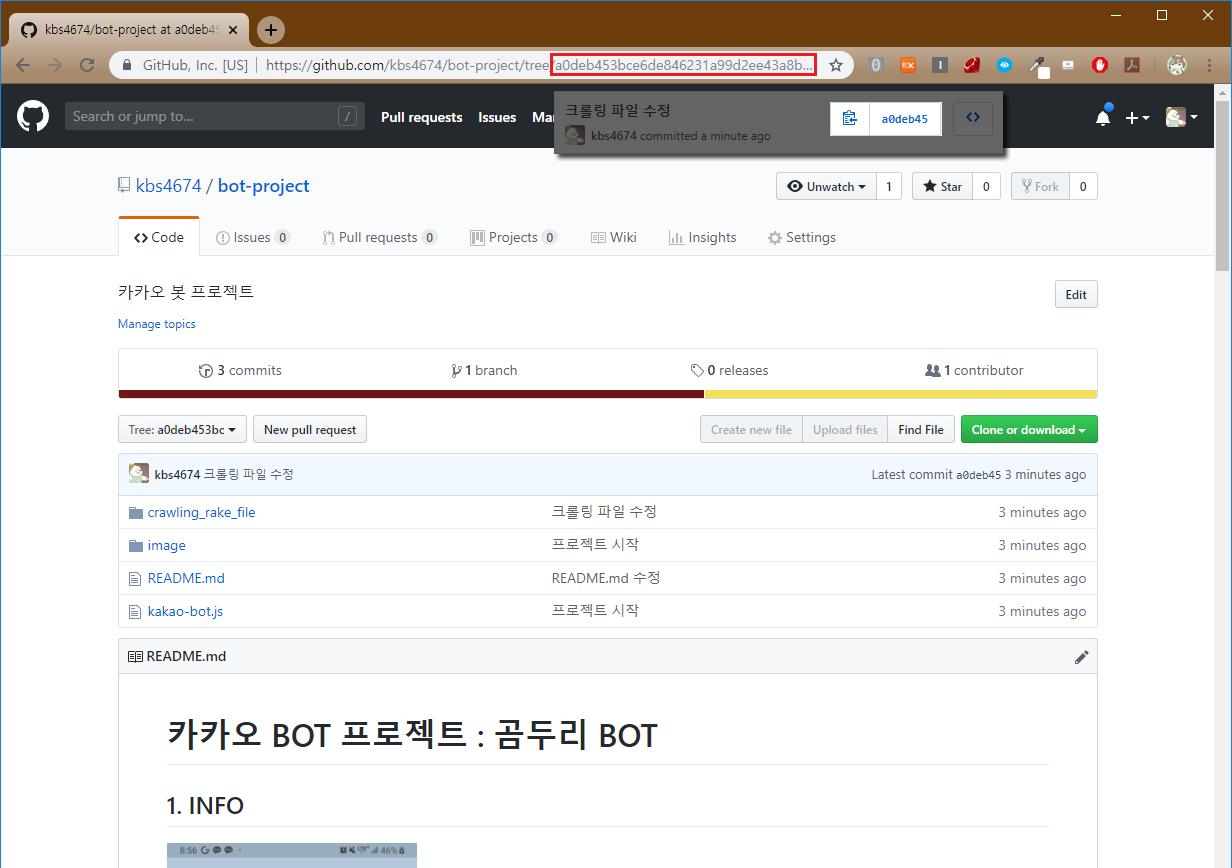Click Create new file button
This screenshot has width=1232, height=868.
point(751,430)
